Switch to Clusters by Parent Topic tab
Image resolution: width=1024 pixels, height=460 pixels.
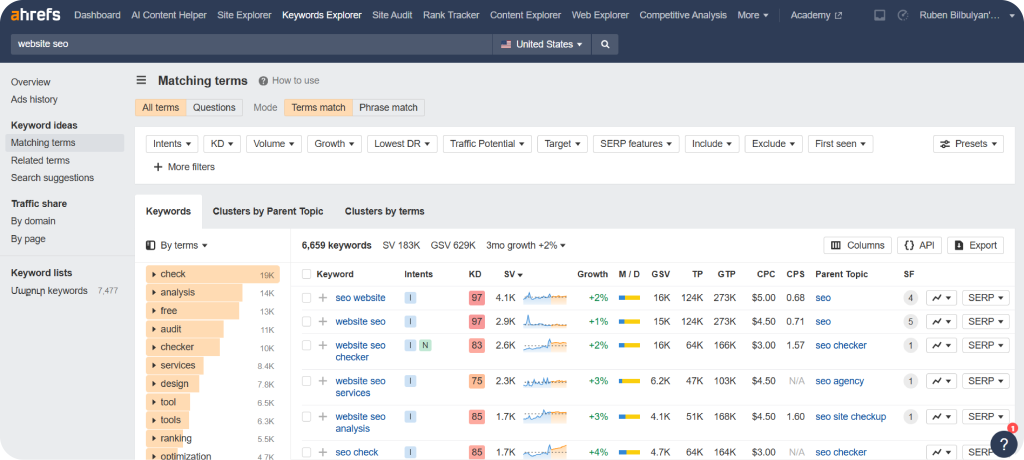(268, 211)
